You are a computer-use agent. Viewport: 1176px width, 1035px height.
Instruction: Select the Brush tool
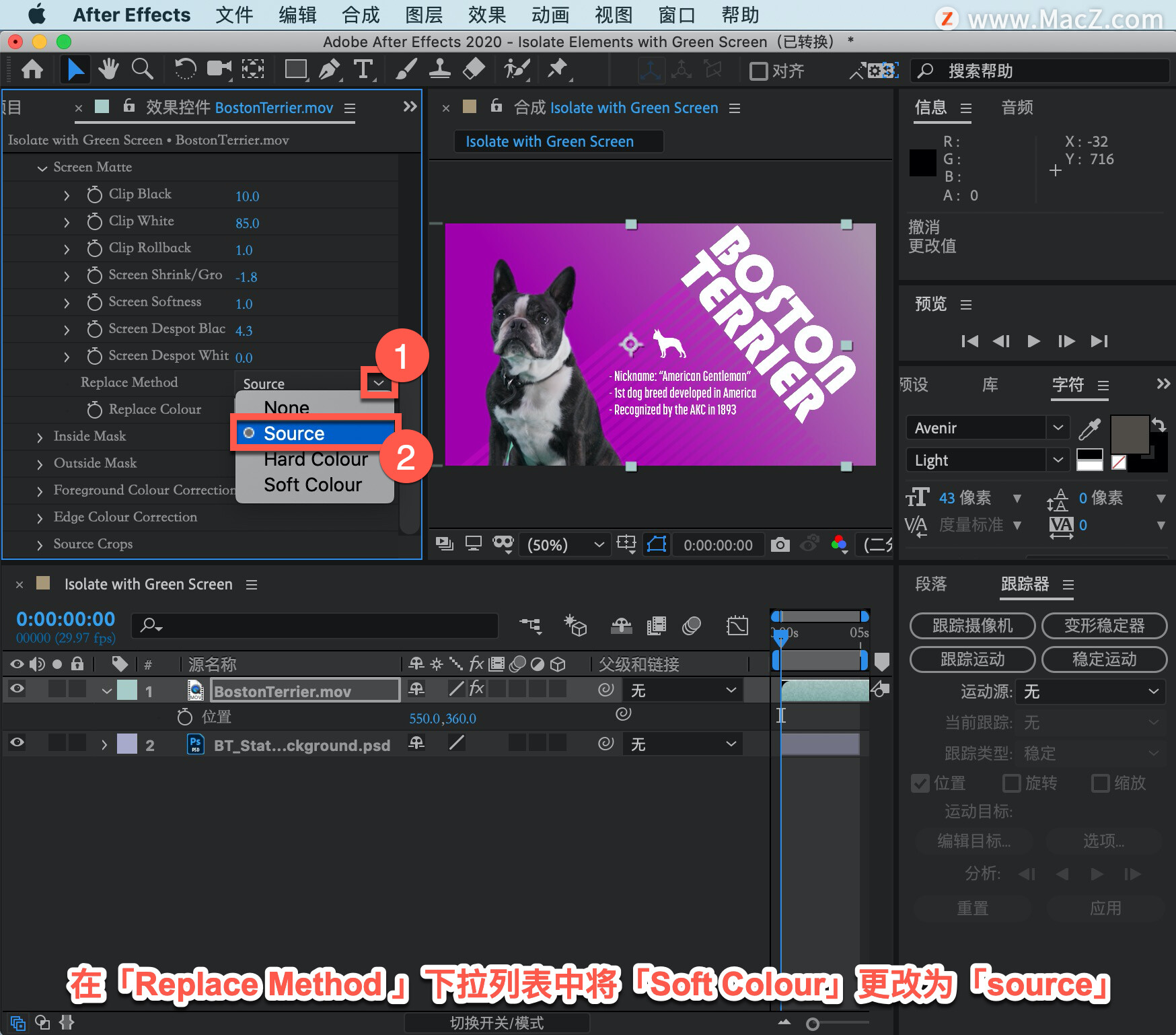click(406, 69)
